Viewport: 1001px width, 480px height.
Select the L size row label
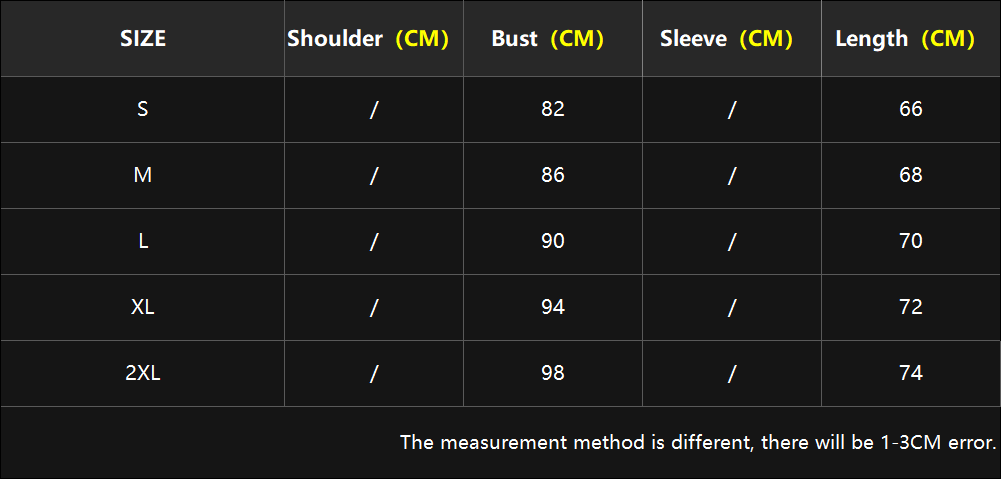click(x=143, y=241)
